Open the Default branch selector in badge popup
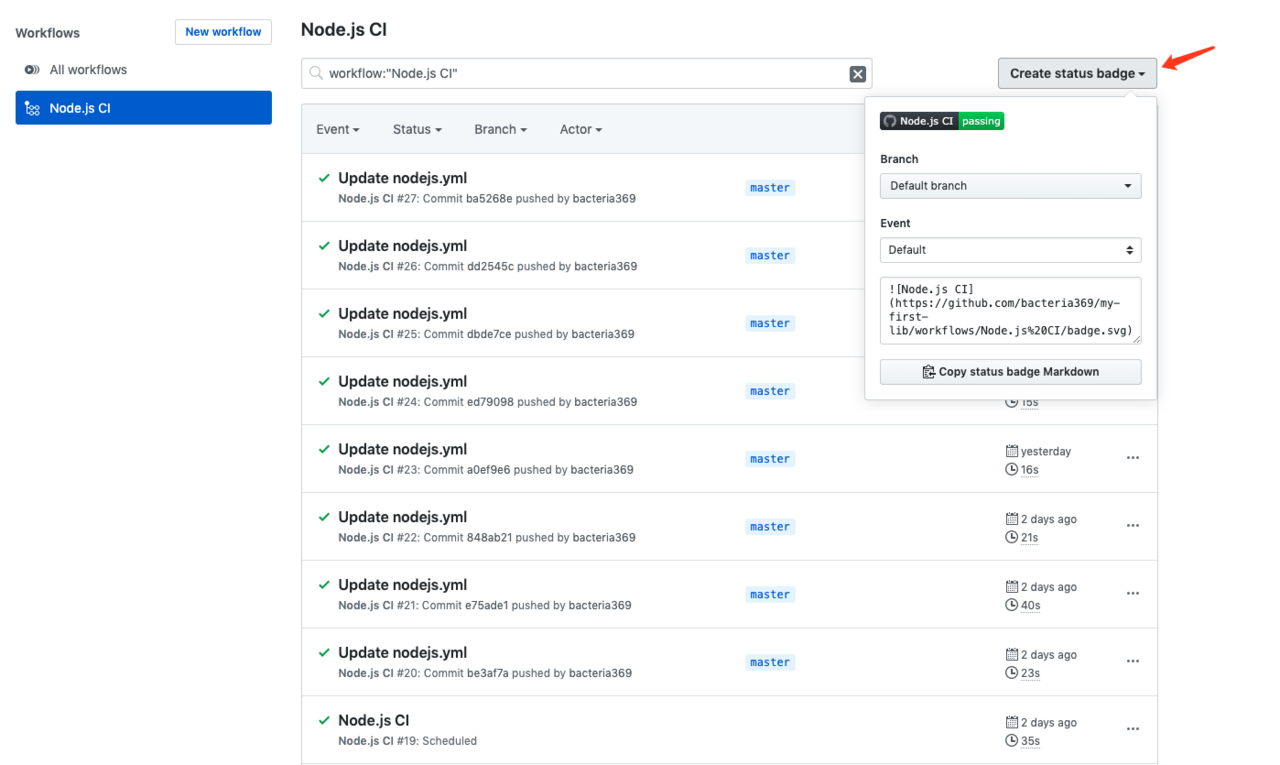The height and width of the screenshot is (765, 1280). 1010,186
